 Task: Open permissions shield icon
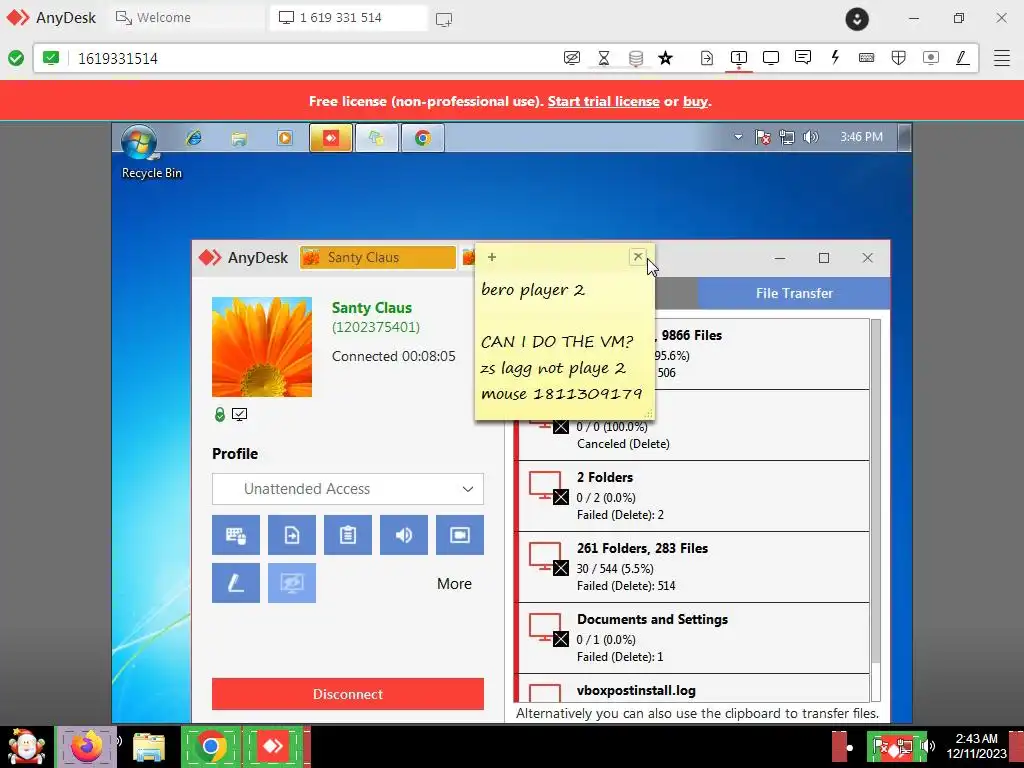pos(899,58)
